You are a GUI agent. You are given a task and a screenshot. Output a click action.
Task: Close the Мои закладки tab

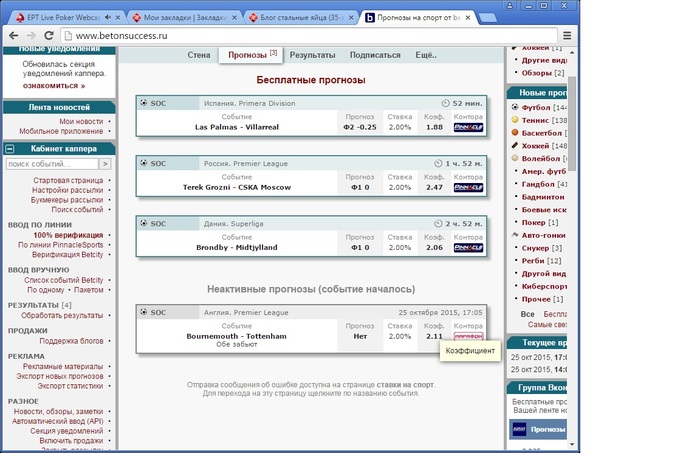click(x=234, y=17)
